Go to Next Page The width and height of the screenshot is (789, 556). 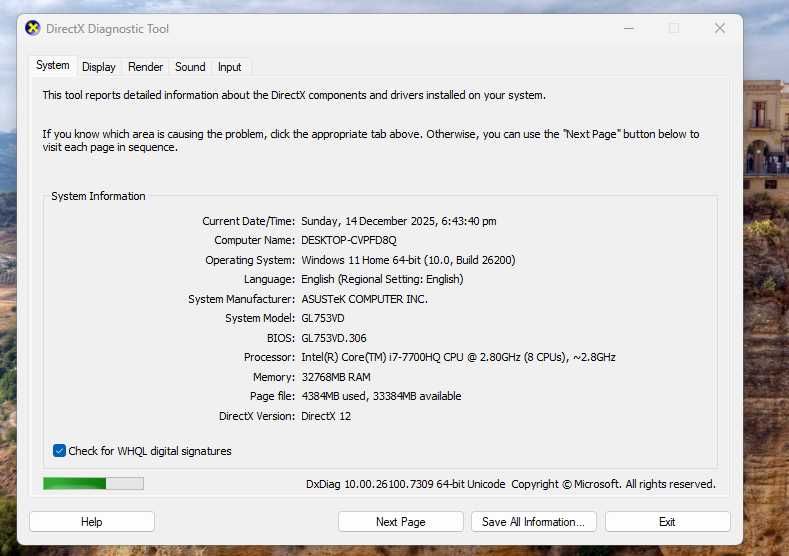click(x=401, y=522)
